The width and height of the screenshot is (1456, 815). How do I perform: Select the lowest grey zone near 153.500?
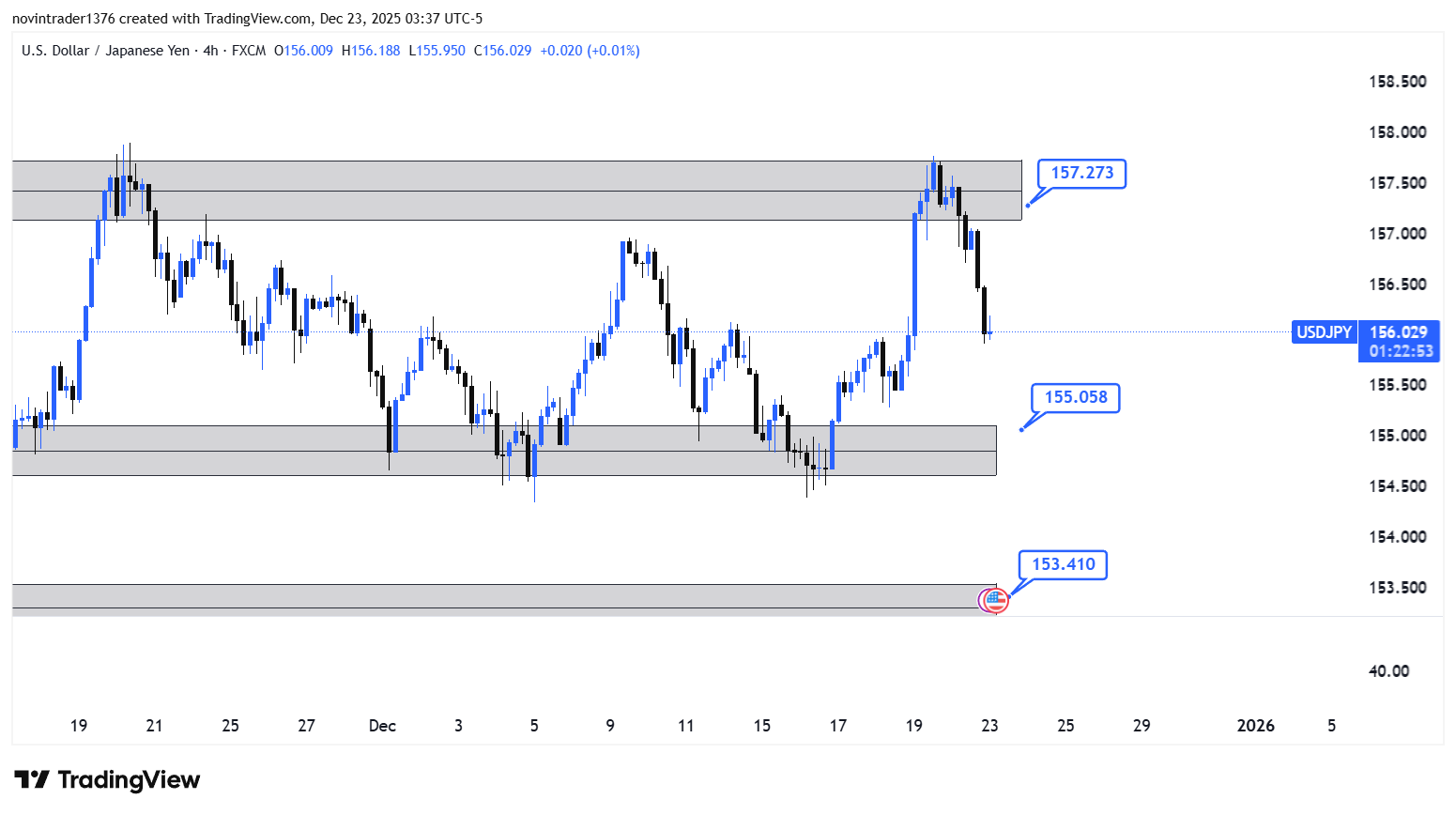pos(469,597)
